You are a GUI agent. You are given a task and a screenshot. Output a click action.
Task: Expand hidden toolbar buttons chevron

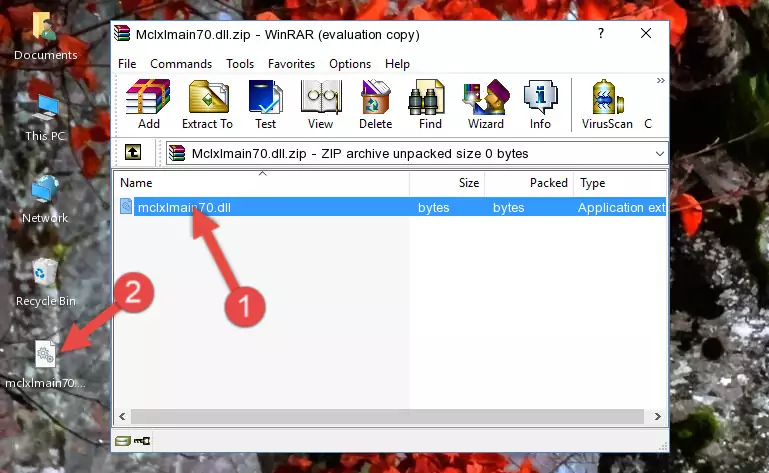point(661,80)
